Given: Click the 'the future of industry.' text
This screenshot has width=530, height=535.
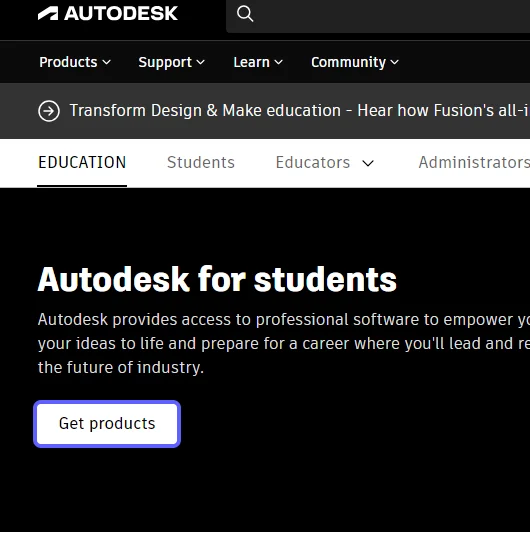Looking at the screenshot, I should click(121, 367).
